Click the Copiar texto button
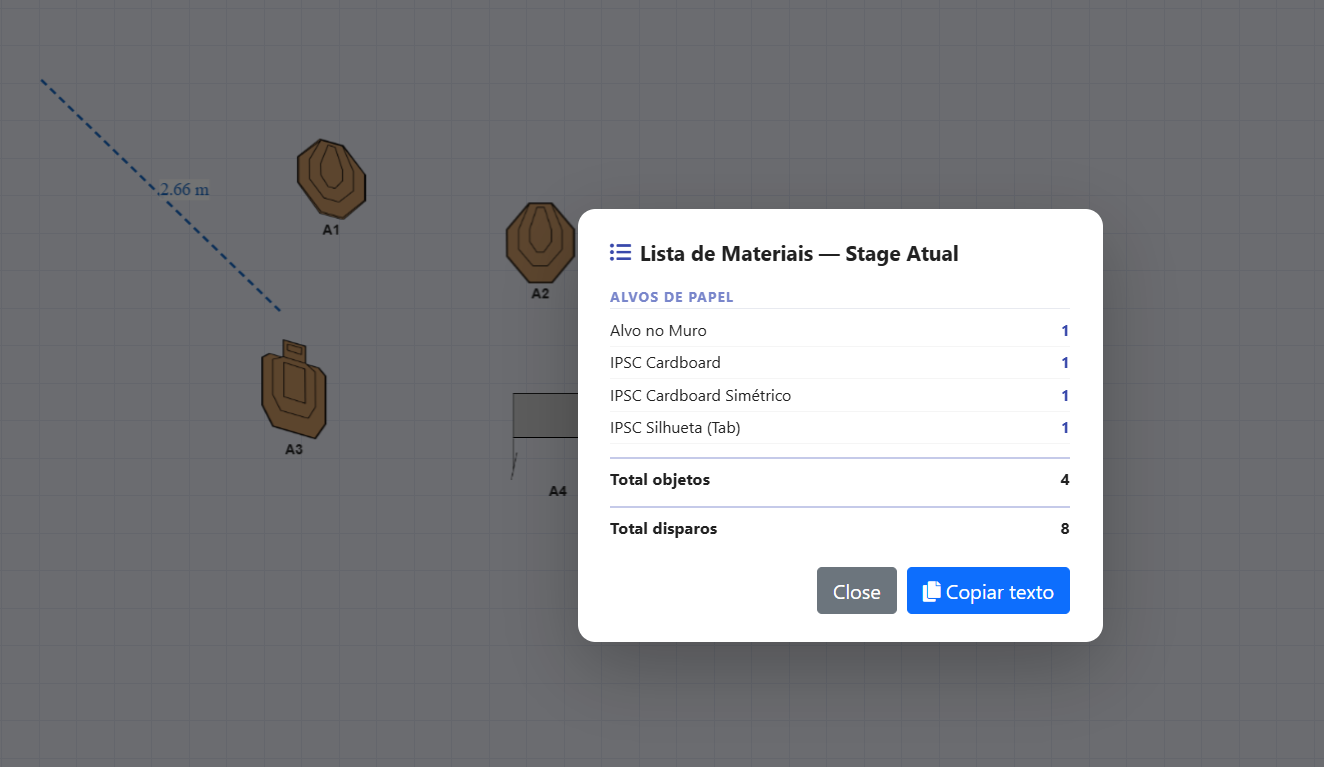1324x767 pixels. click(x=988, y=591)
